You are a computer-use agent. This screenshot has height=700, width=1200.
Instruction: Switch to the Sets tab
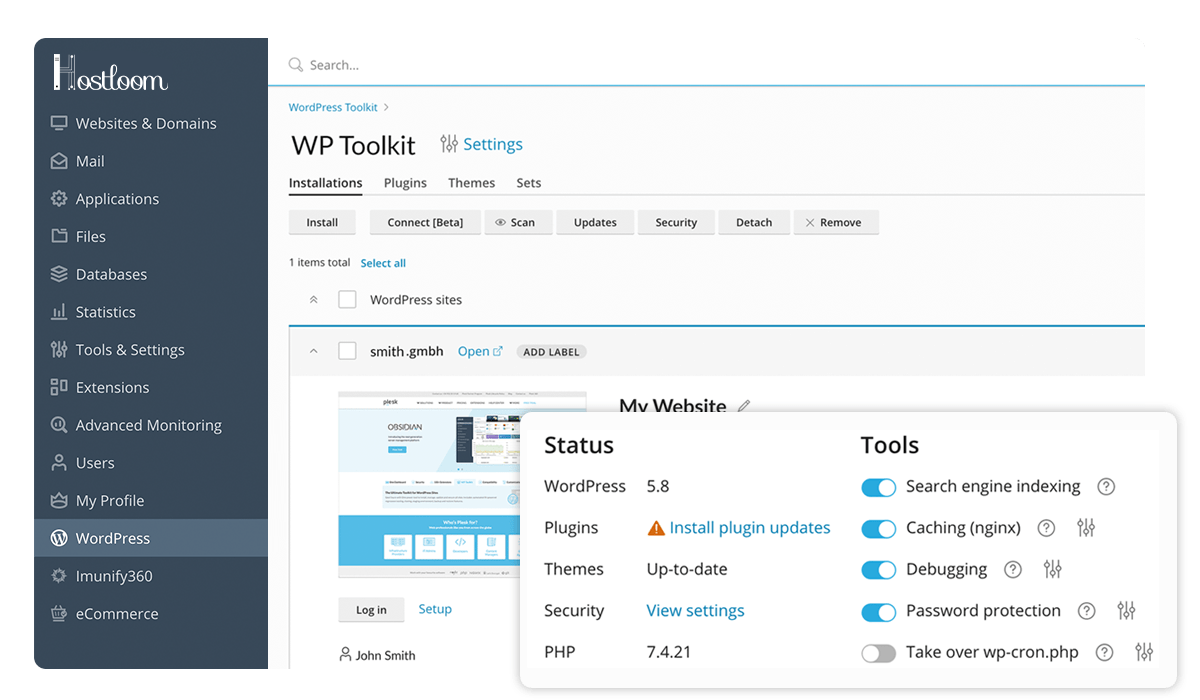coord(529,183)
